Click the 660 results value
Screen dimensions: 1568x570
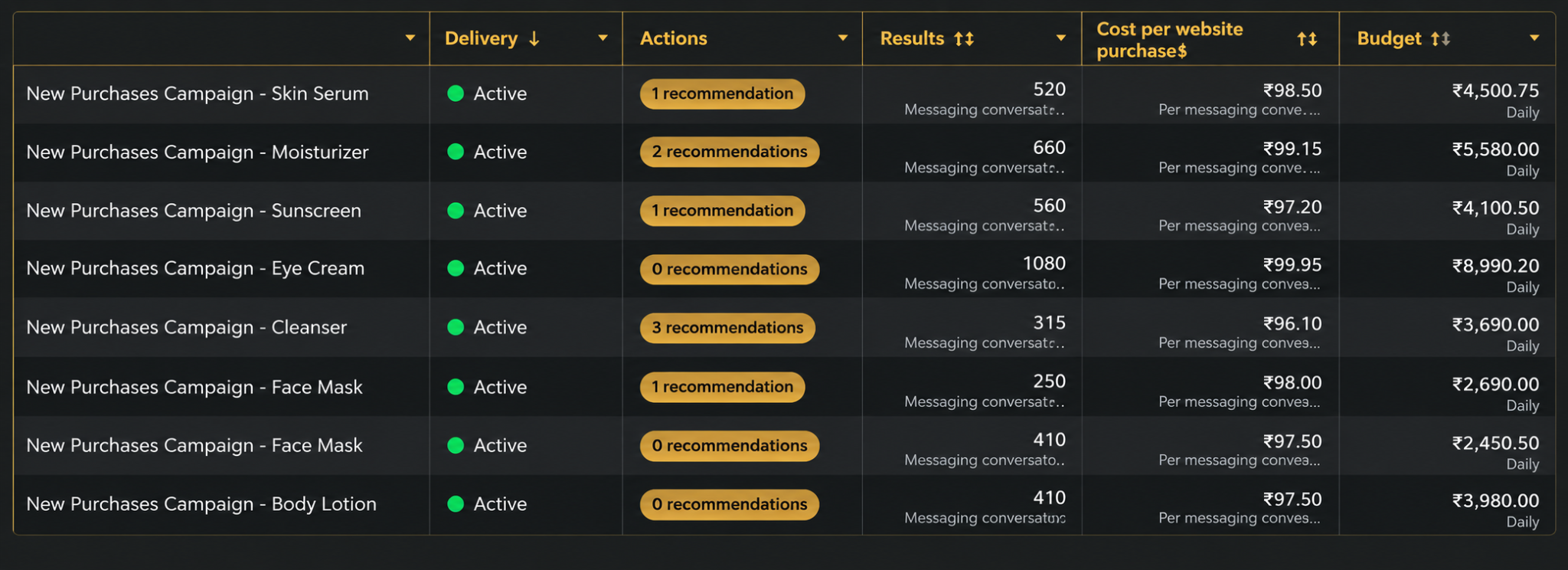click(1049, 148)
